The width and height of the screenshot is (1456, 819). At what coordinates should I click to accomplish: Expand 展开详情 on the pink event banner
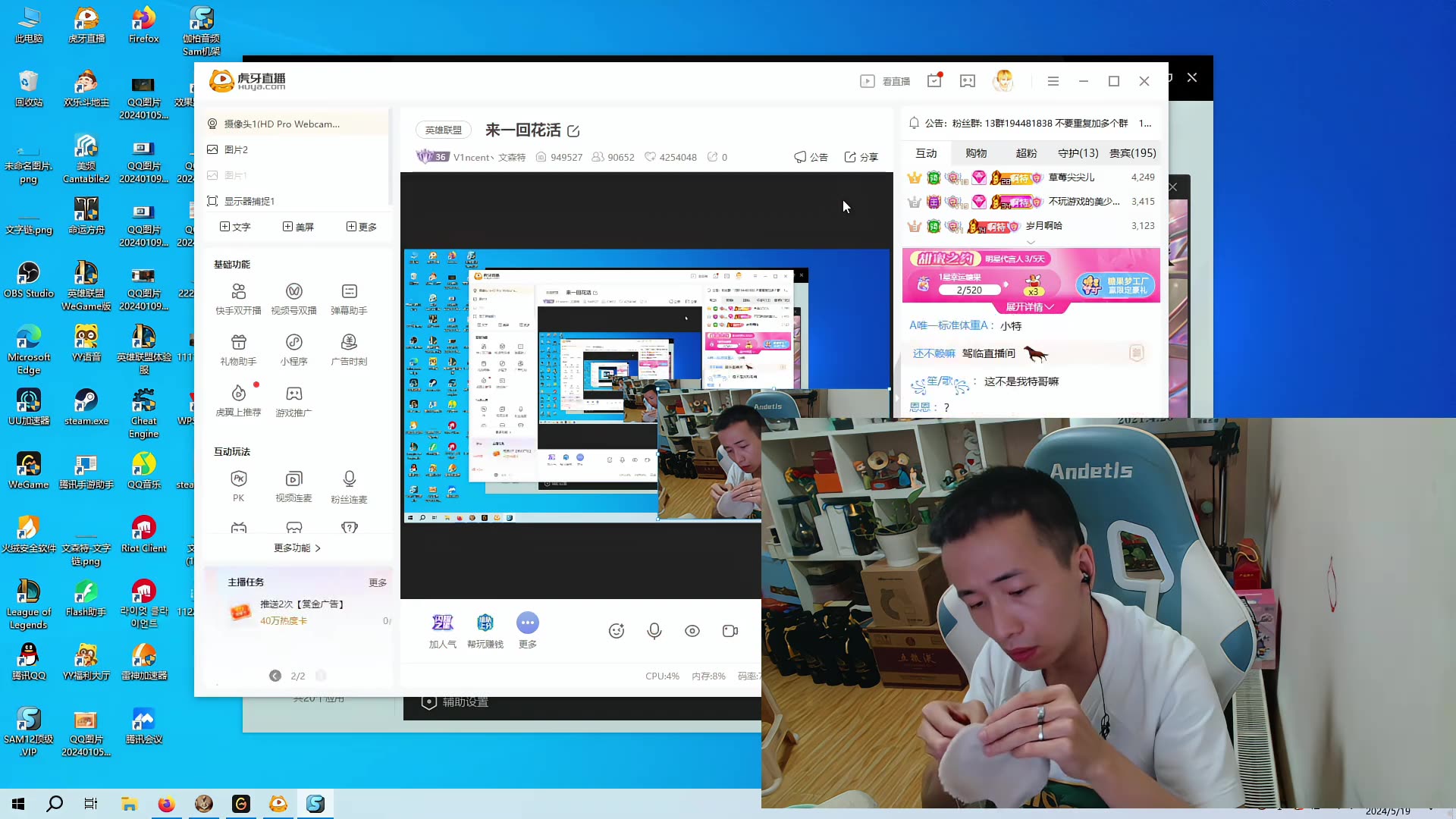coord(1030,306)
